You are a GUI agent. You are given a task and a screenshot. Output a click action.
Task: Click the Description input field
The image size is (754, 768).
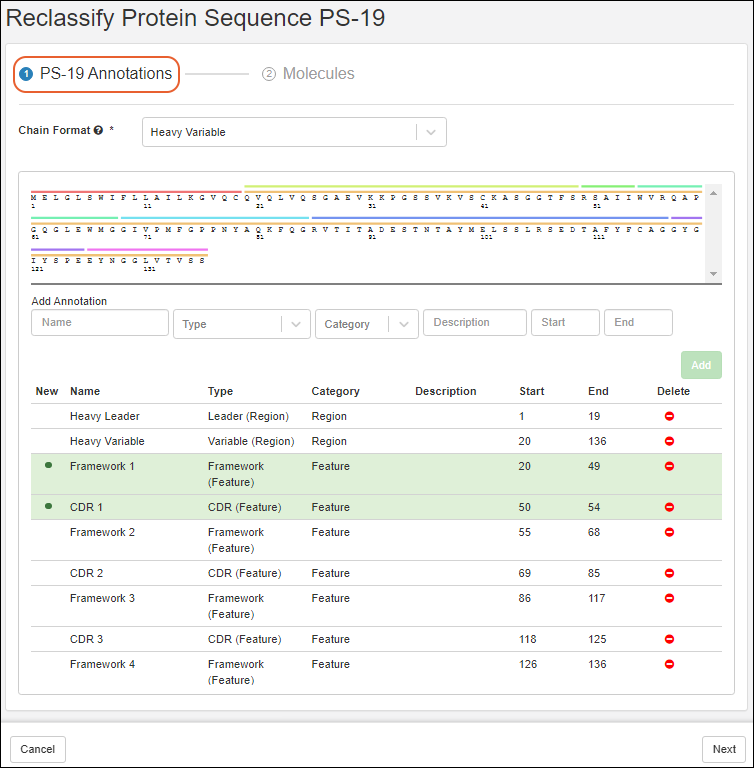click(x=474, y=323)
